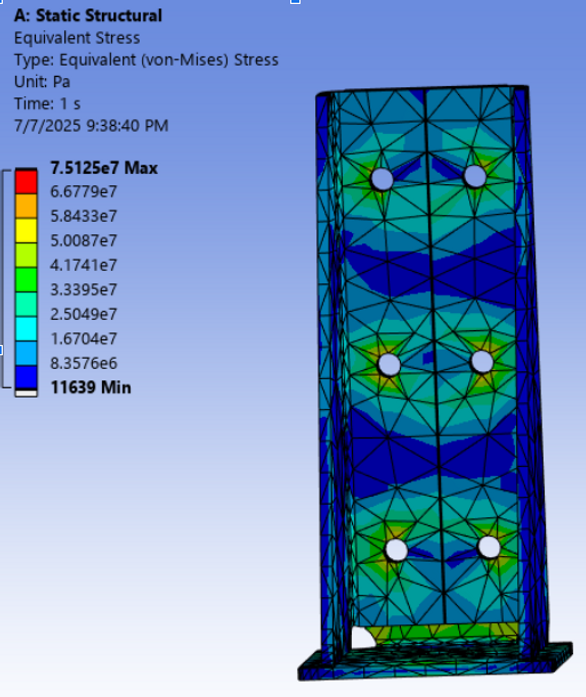586x697 pixels.
Task: Click the selection handle at top center
Action: click(x=295, y=2)
